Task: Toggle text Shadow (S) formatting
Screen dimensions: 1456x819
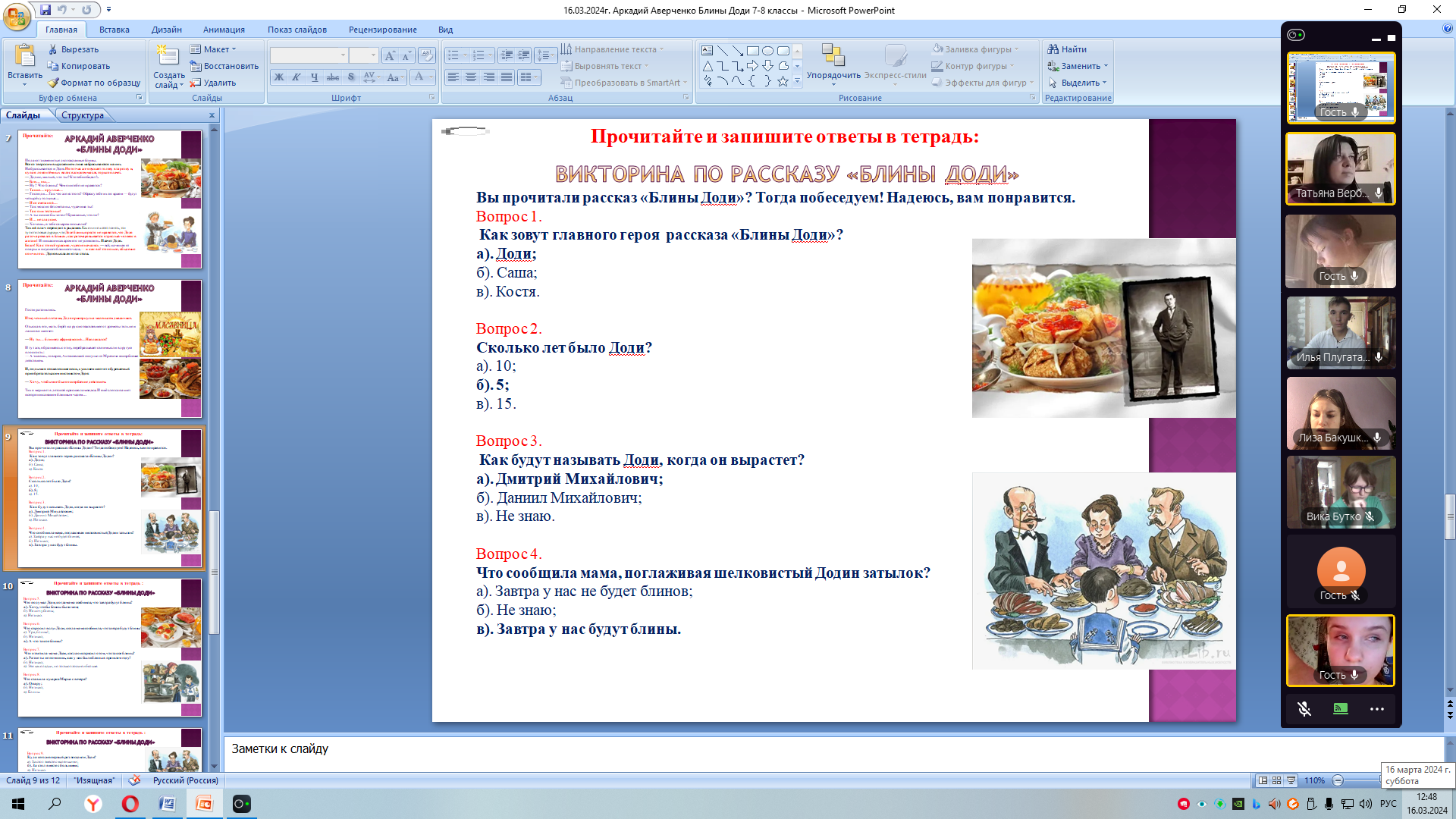Action: [350, 77]
